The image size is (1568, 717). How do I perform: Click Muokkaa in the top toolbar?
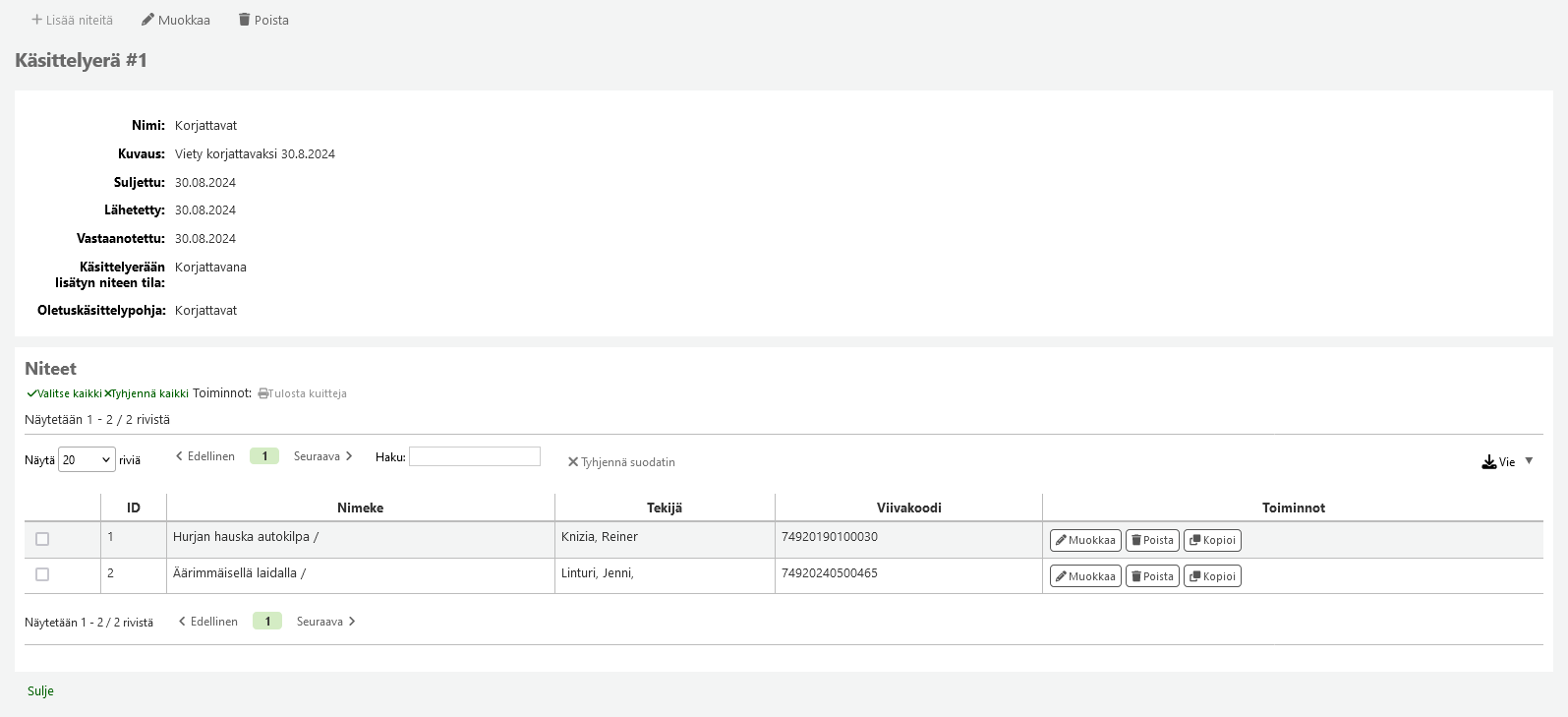[176, 20]
